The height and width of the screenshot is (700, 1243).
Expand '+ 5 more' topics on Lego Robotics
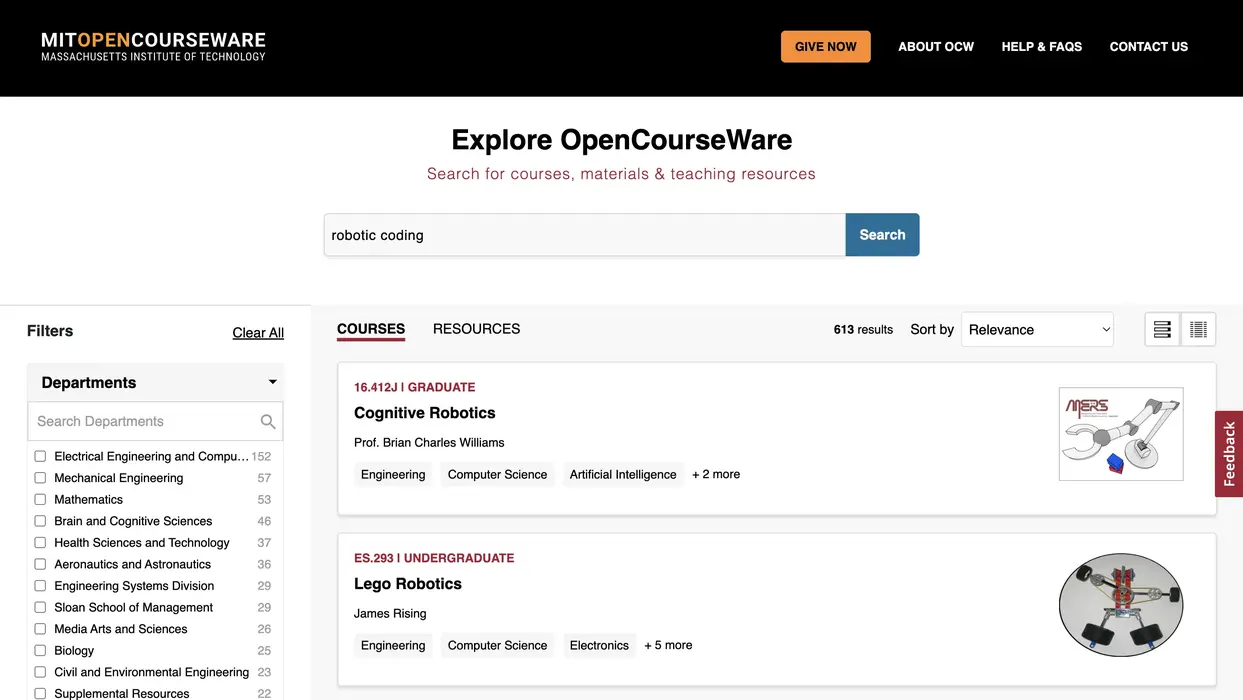point(668,646)
